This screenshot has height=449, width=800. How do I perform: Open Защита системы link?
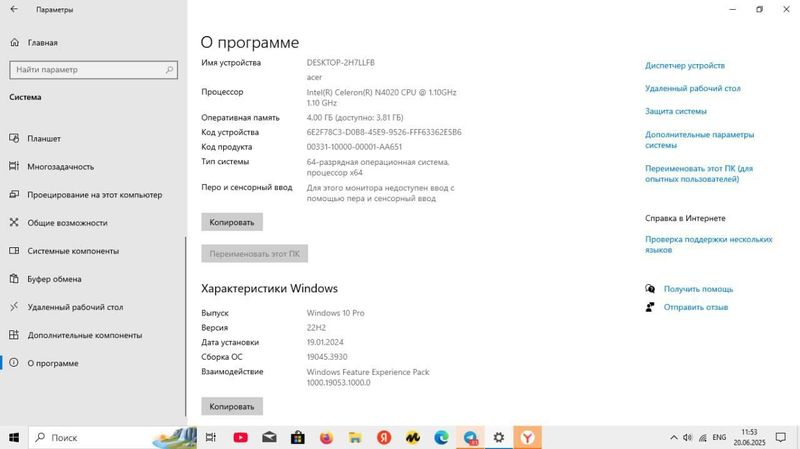point(676,111)
